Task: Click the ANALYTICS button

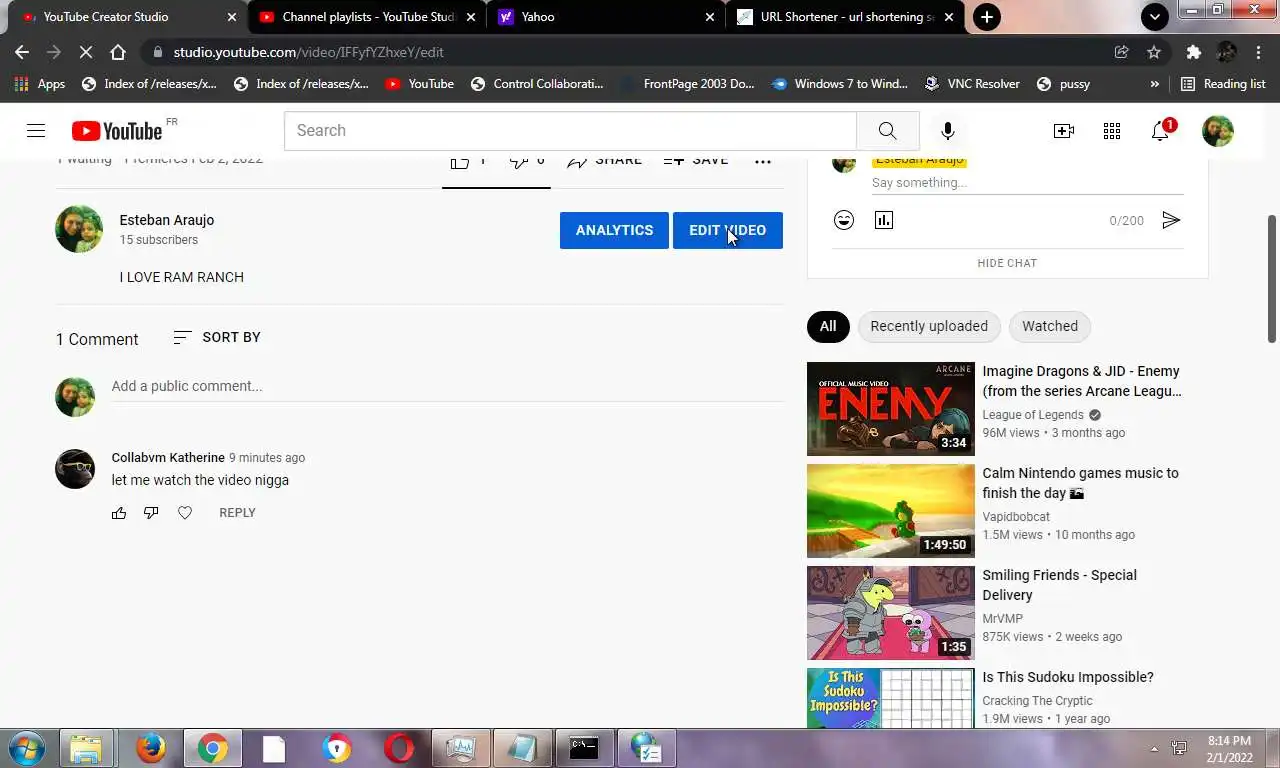Action: pyautogui.click(x=614, y=230)
